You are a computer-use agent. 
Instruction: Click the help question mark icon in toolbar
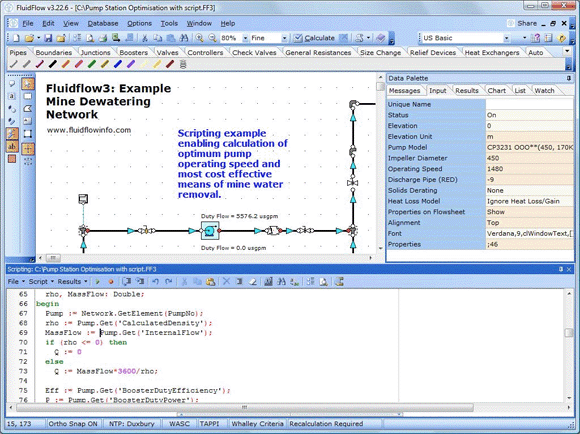click(535, 38)
